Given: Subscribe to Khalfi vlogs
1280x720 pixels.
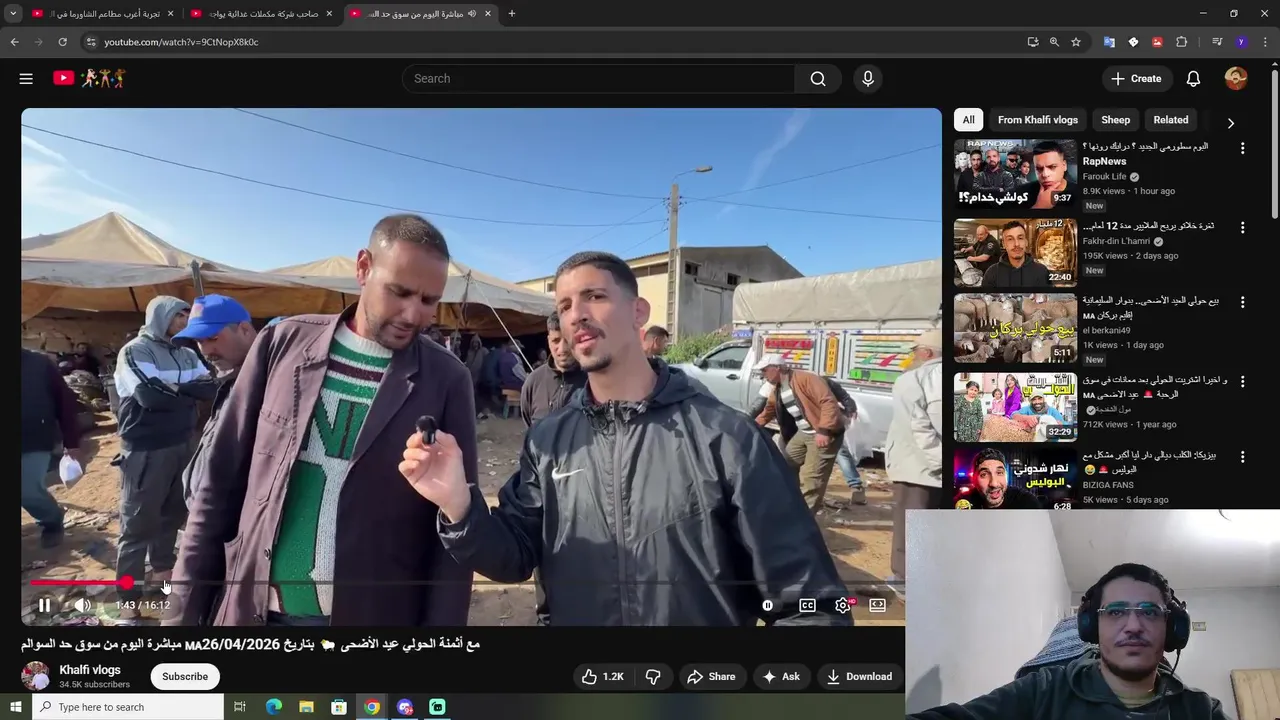Looking at the screenshot, I should (x=185, y=677).
